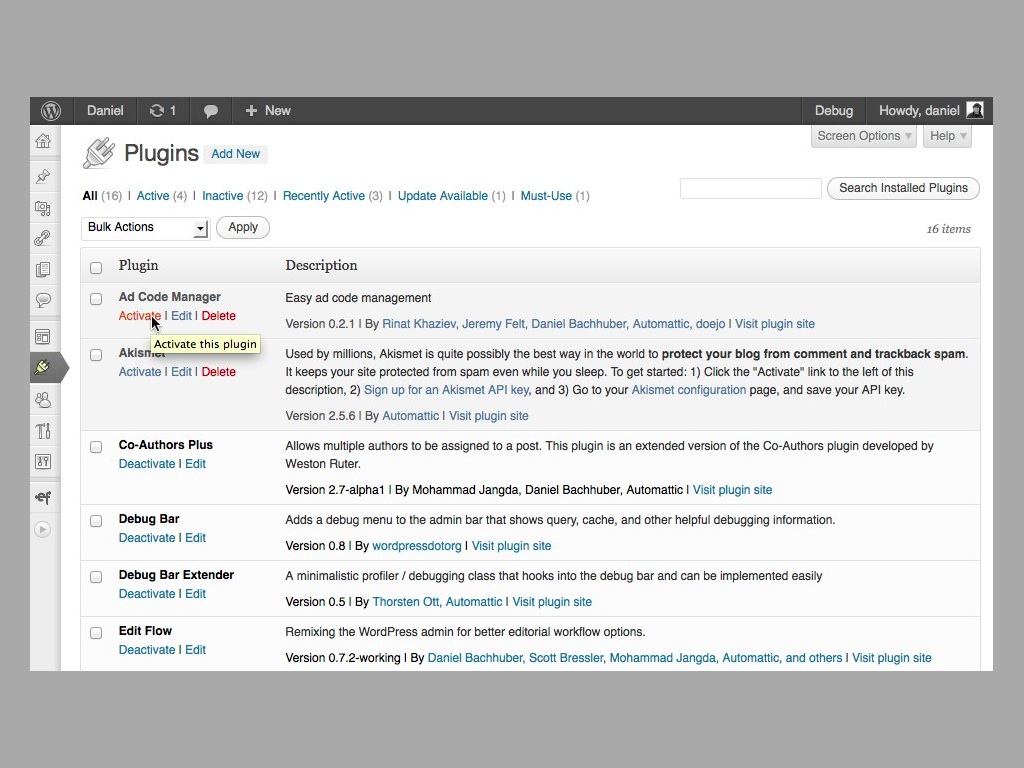Viewport: 1024px width, 768px height.
Task: Click the Description column header
Action: [x=321, y=265]
